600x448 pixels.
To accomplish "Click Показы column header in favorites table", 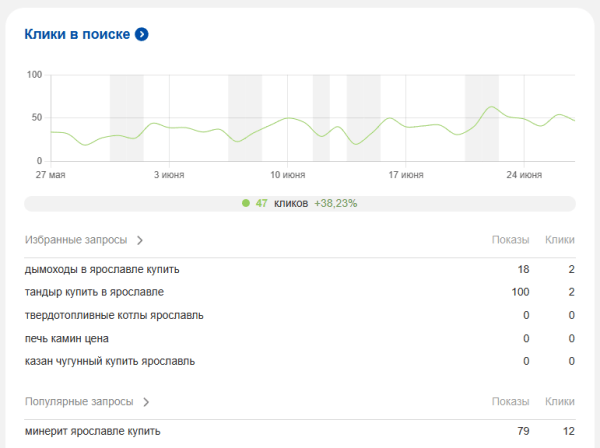I will pos(510,240).
